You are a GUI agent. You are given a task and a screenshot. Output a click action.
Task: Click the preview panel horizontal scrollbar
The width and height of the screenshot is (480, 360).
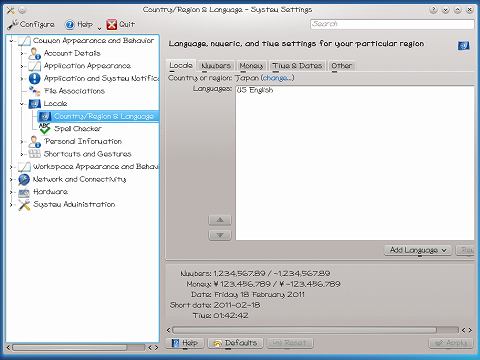(304, 330)
